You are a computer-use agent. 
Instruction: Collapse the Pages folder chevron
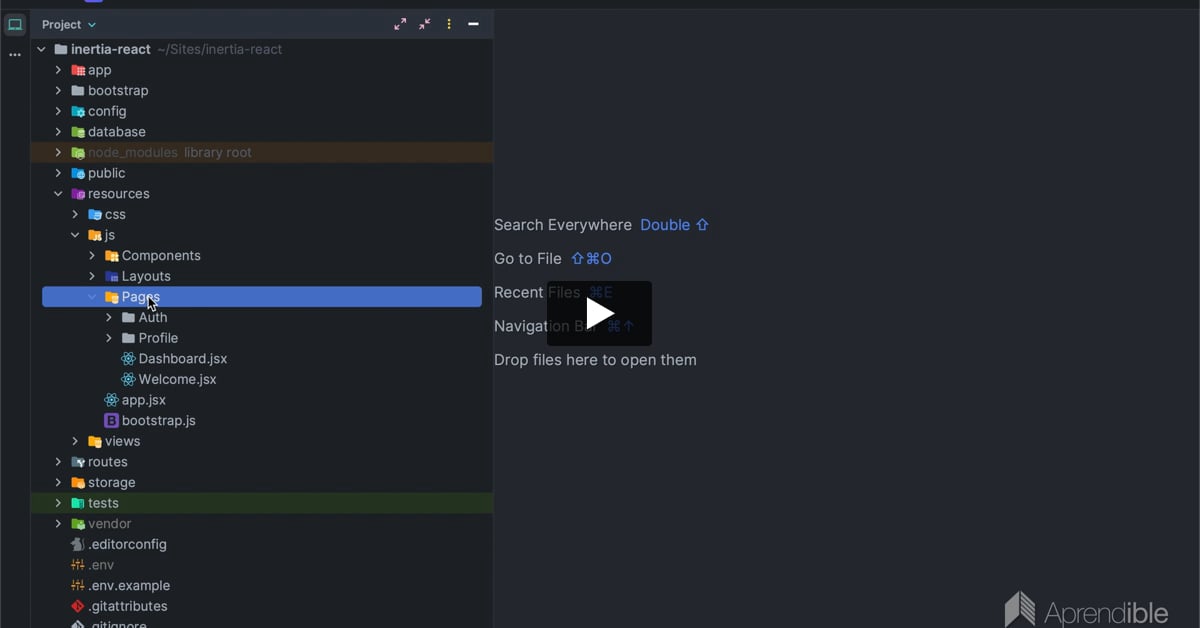92,297
